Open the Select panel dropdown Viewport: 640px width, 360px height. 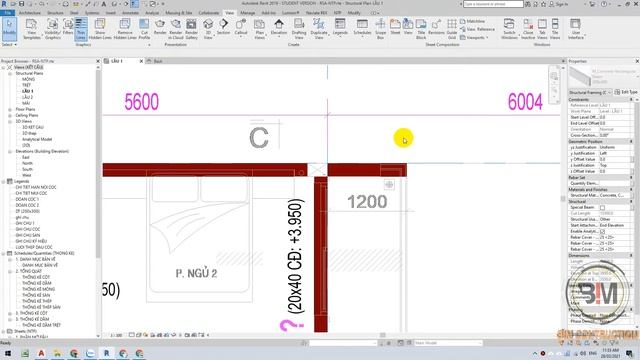(x=9, y=44)
